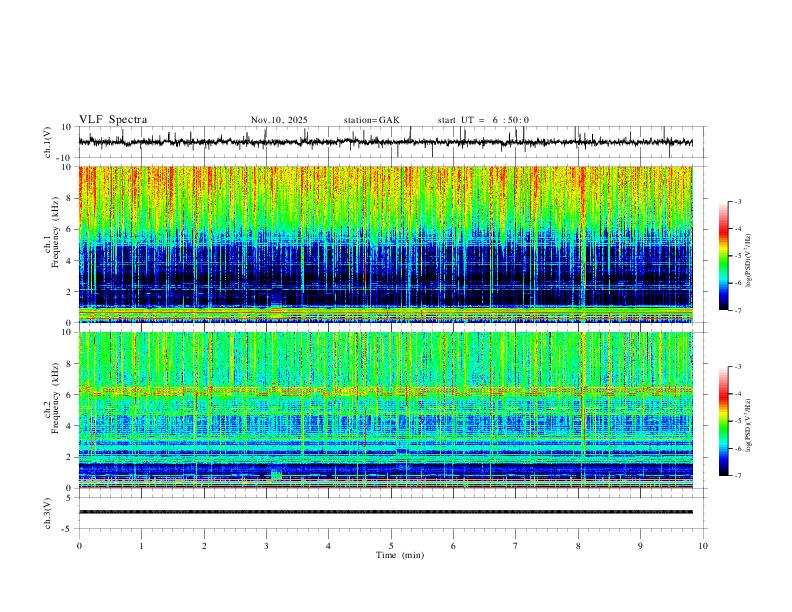792x612 pixels.
Task: Click the date label "Nov.10, 2025"
Action: point(279,120)
